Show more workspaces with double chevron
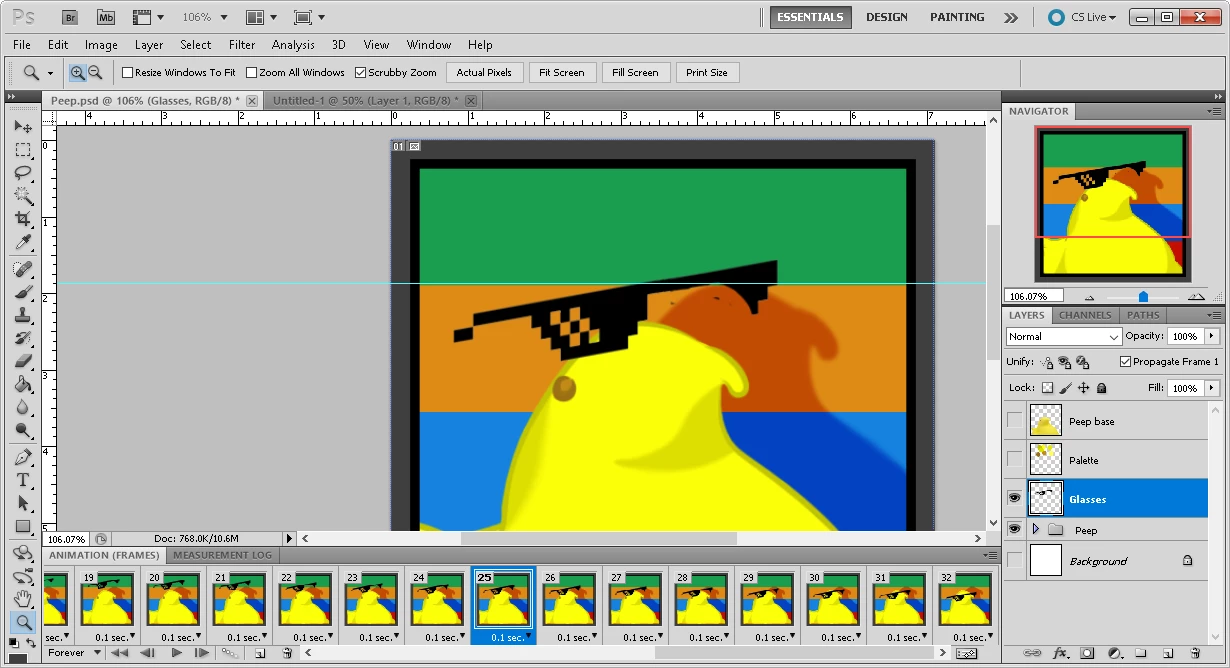Viewport: 1230px width, 668px height. pos(1011,17)
